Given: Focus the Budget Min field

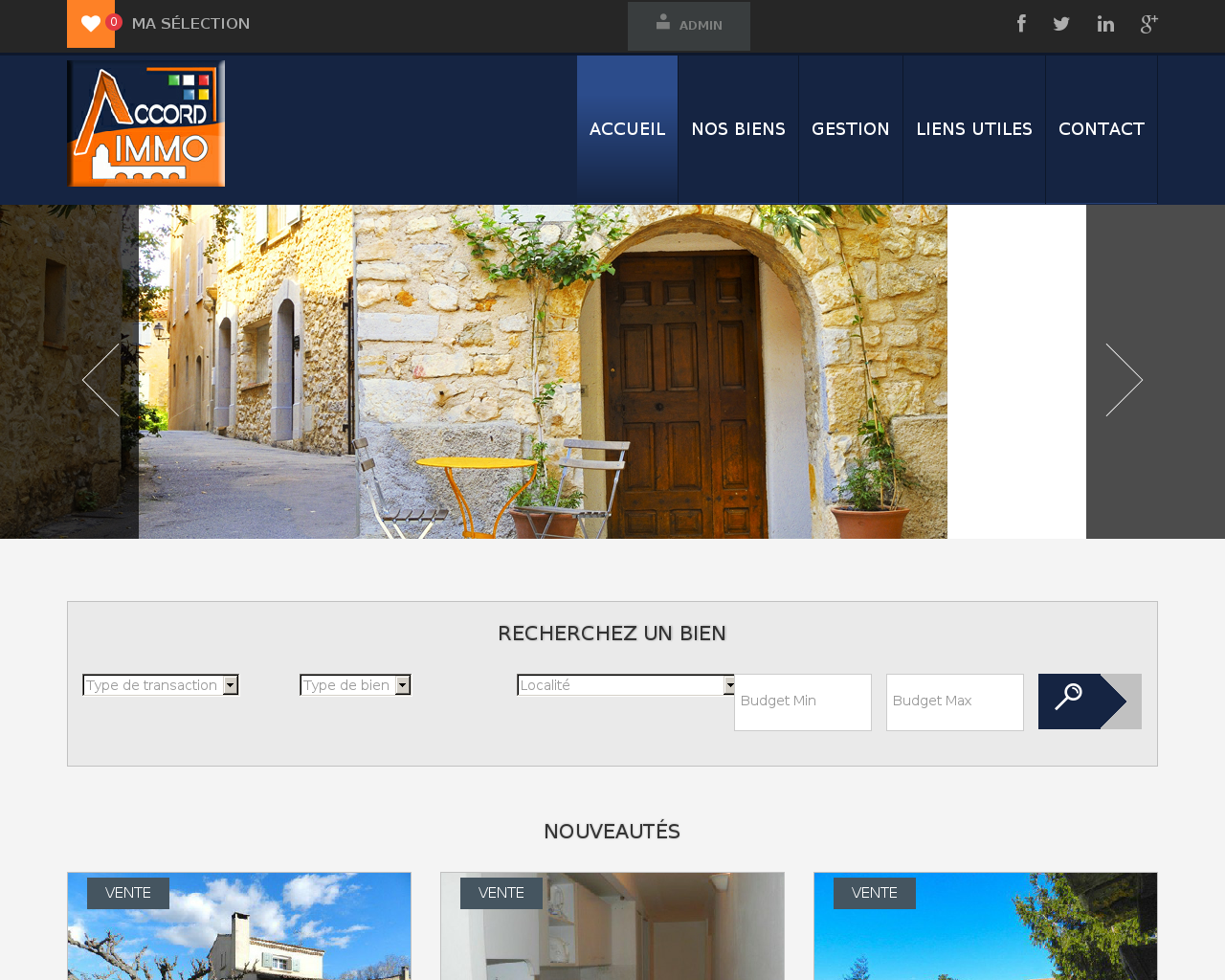Looking at the screenshot, I should (x=803, y=702).
